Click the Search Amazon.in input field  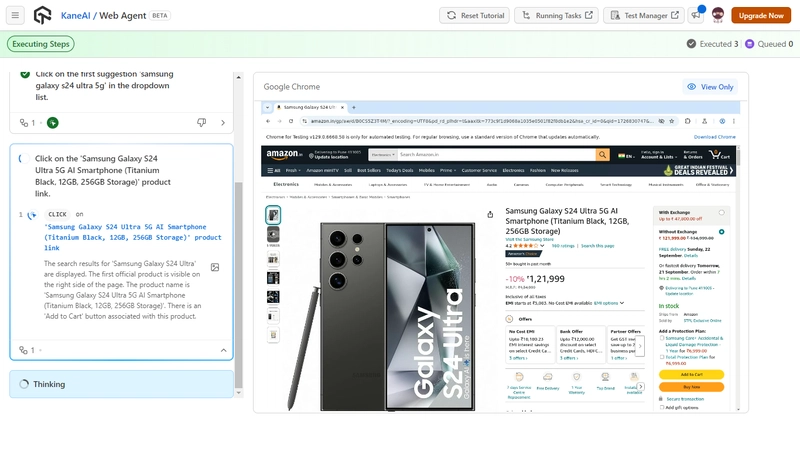point(496,154)
